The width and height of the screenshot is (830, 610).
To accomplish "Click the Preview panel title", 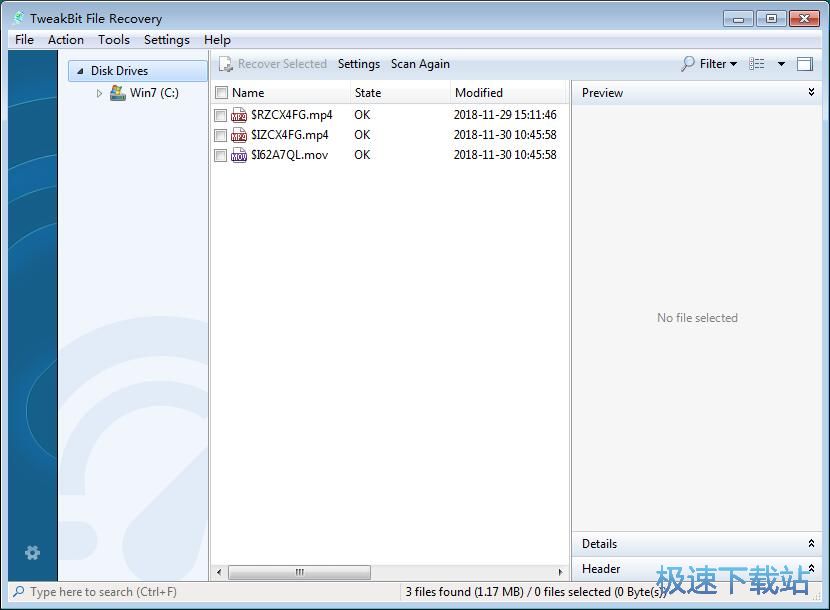I will coord(602,93).
